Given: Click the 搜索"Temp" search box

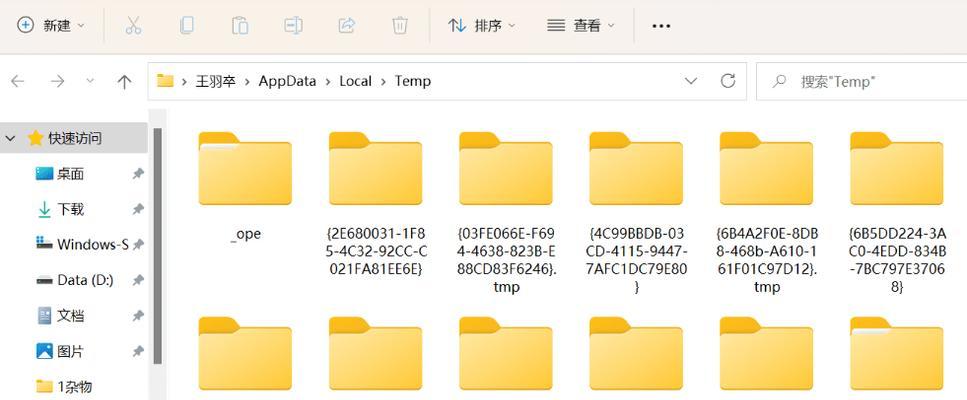Looking at the screenshot, I should pos(863,81).
